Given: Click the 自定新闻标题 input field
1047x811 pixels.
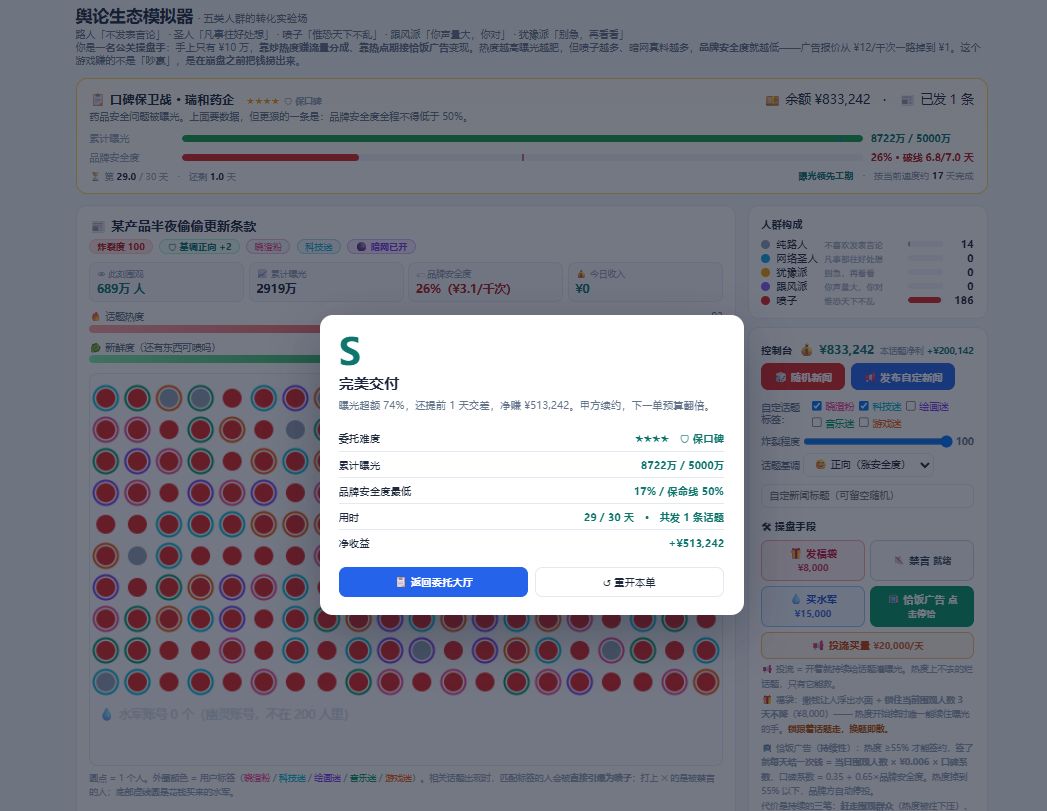Looking at the screenshot, I should click(867, 495).
